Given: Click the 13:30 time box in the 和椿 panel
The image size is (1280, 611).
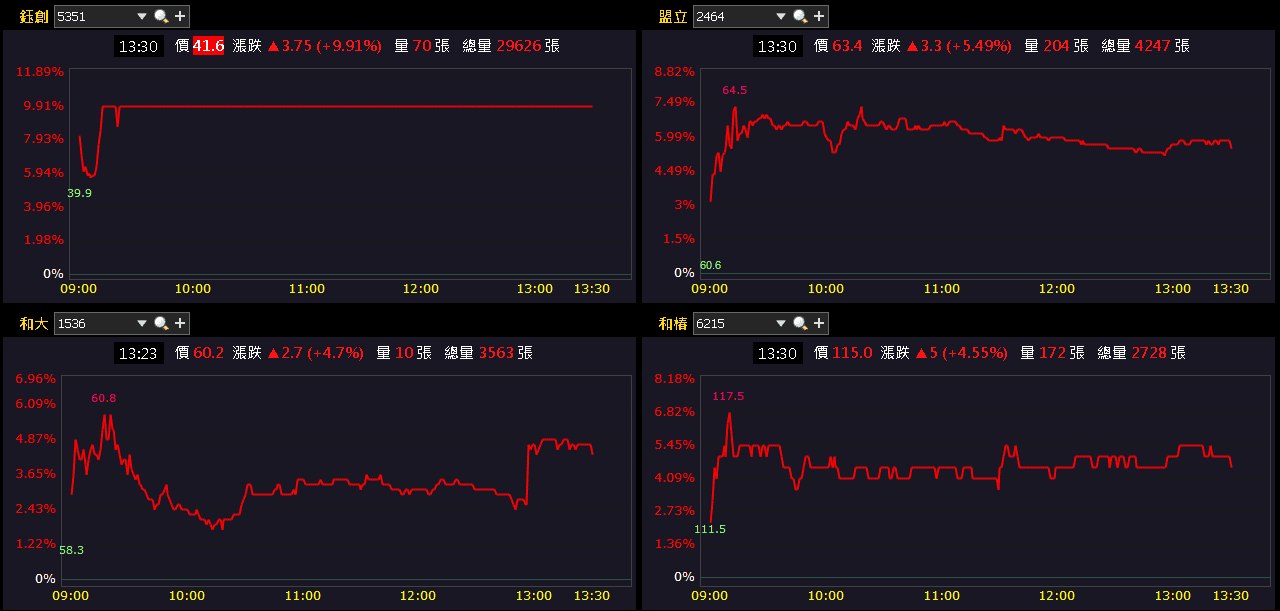Looking at the screenshot, I should (778, 353).
